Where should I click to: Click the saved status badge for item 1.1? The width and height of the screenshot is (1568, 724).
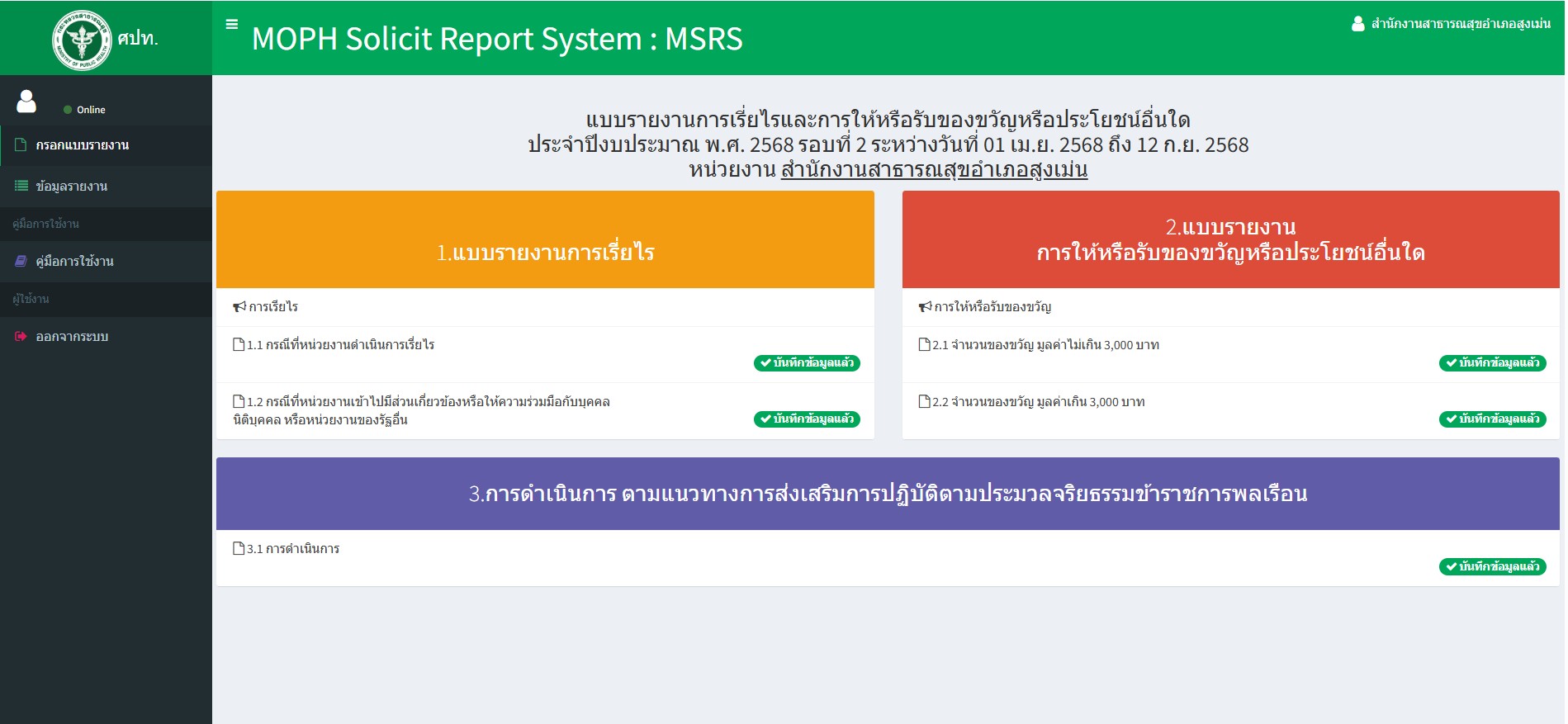pyautogui.click(x=807, y=363)
